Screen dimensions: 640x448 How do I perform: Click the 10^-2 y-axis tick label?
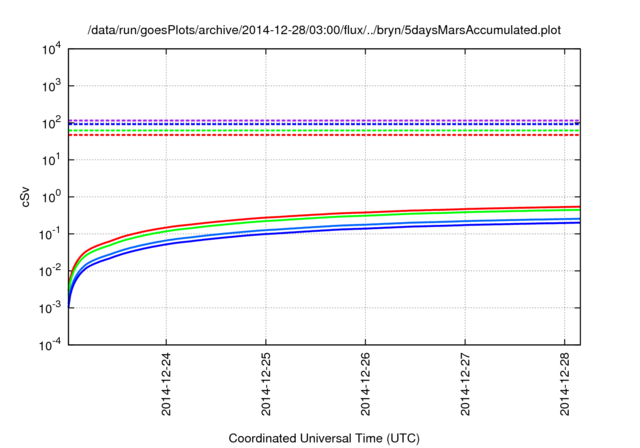pyautogui.click(x=50, y=271)
